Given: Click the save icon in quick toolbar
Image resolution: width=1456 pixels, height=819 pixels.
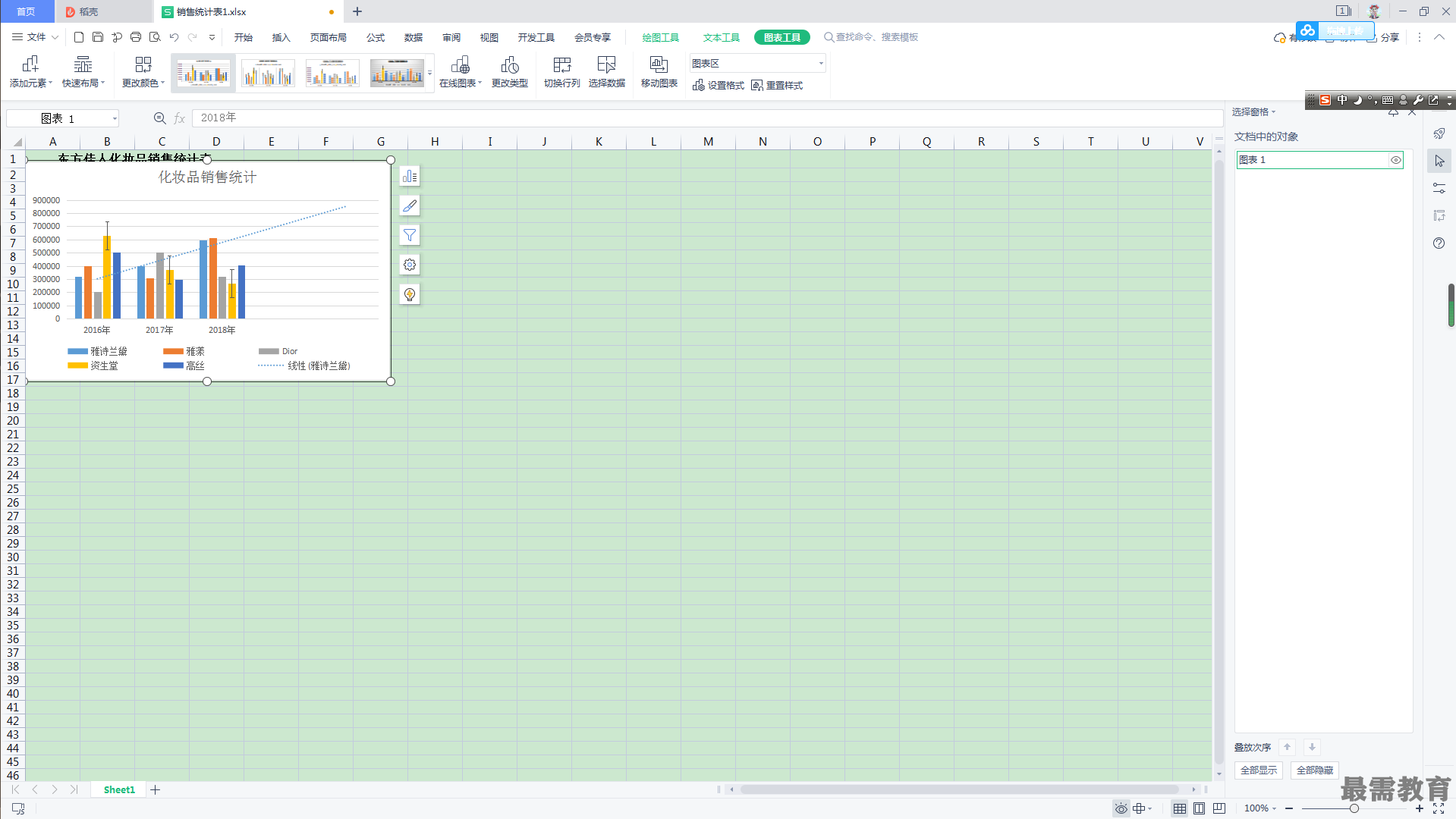Looking at the screenshot, I should pyautogui.click(x=97, y=37).
